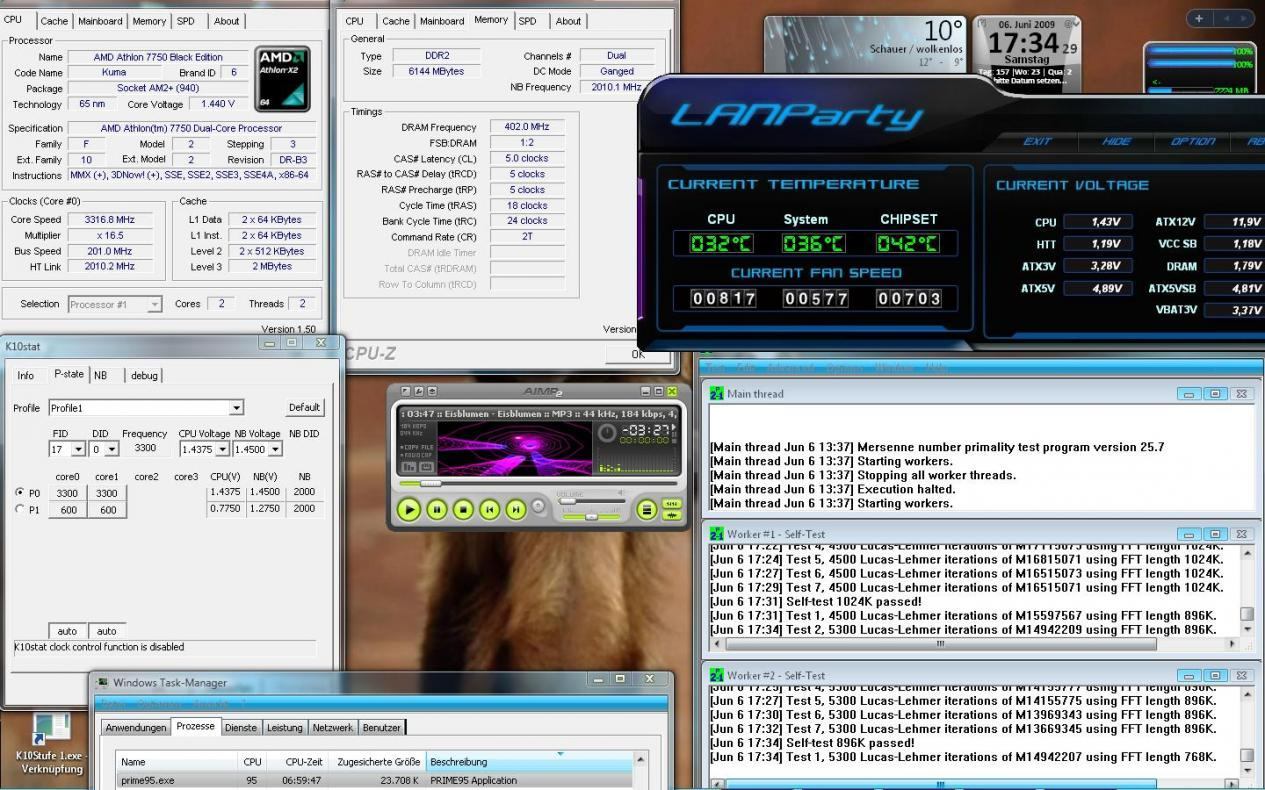Click AIMP top-left main menu icon
1265x790 pixels.
[x=405, y=391]
